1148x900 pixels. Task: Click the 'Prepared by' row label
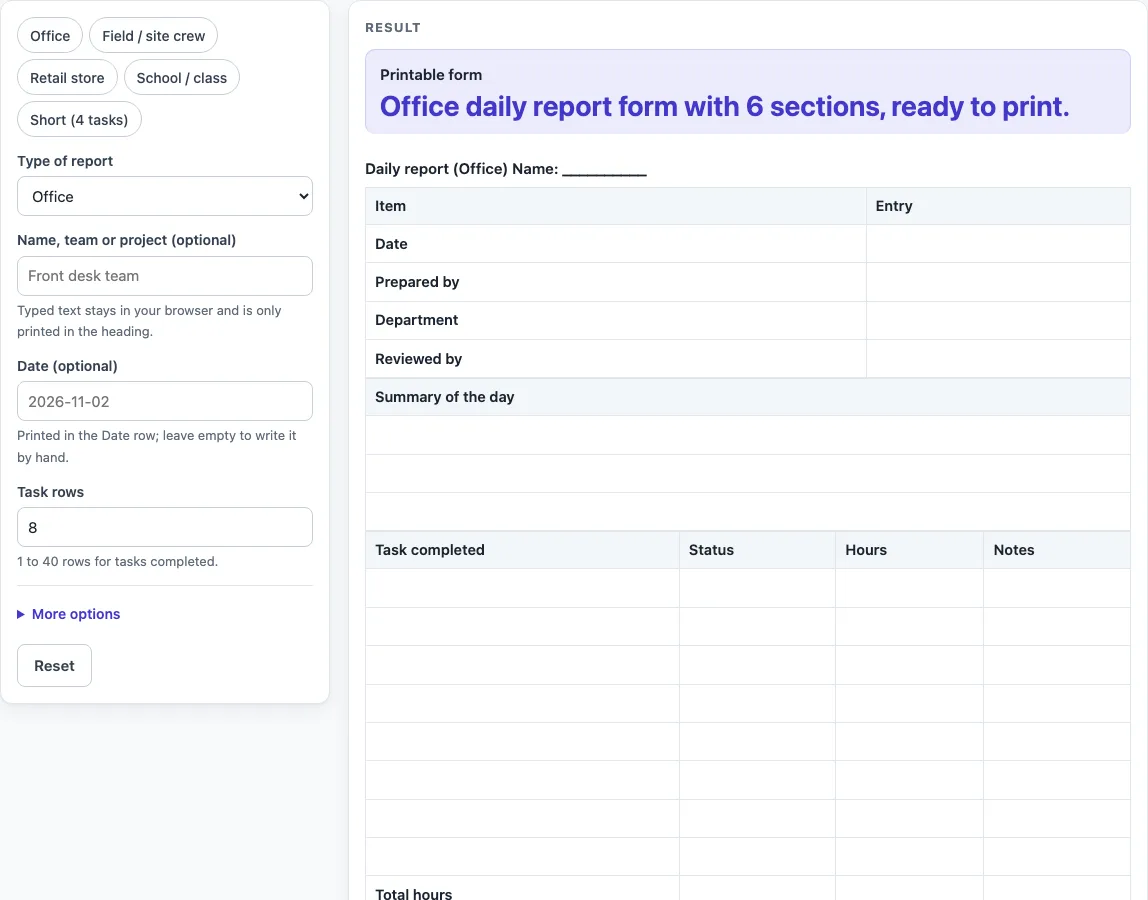tap(417, 282)
